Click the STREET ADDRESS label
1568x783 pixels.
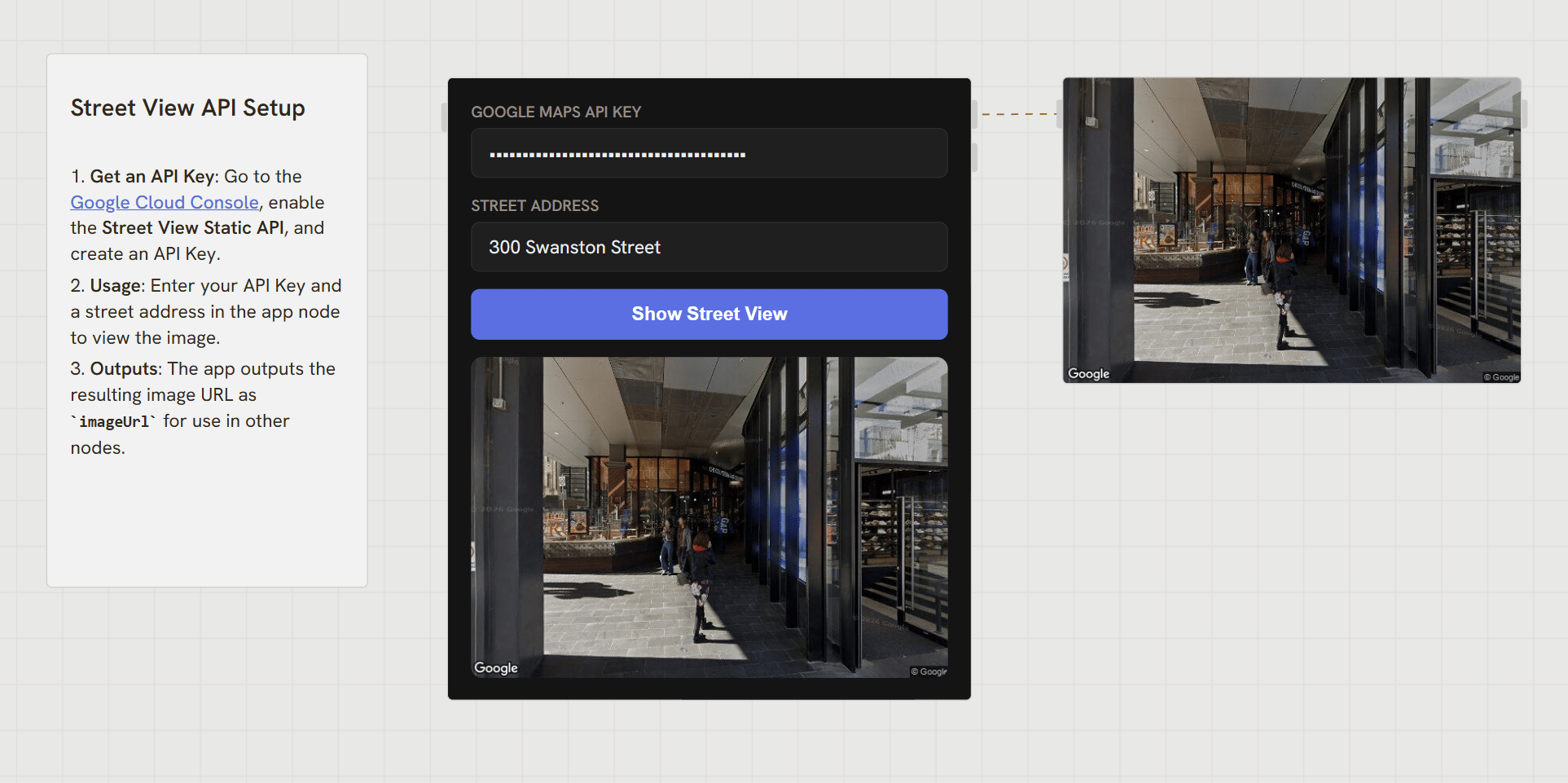click(534, 205)
